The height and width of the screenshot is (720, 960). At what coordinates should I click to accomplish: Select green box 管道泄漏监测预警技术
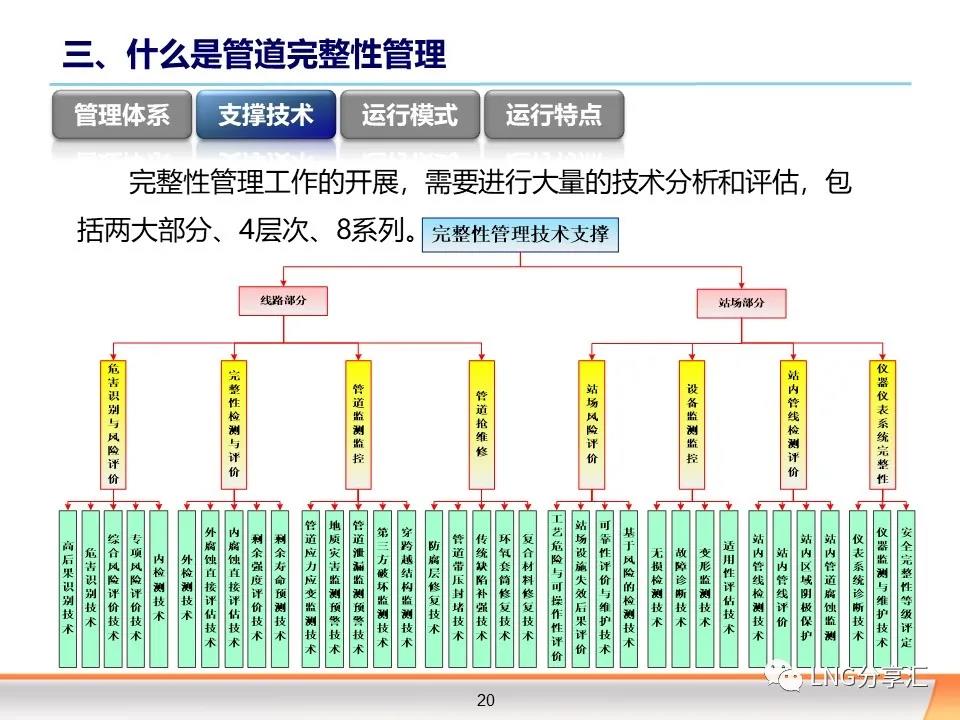pyautogui.click(x=358, y=589)
